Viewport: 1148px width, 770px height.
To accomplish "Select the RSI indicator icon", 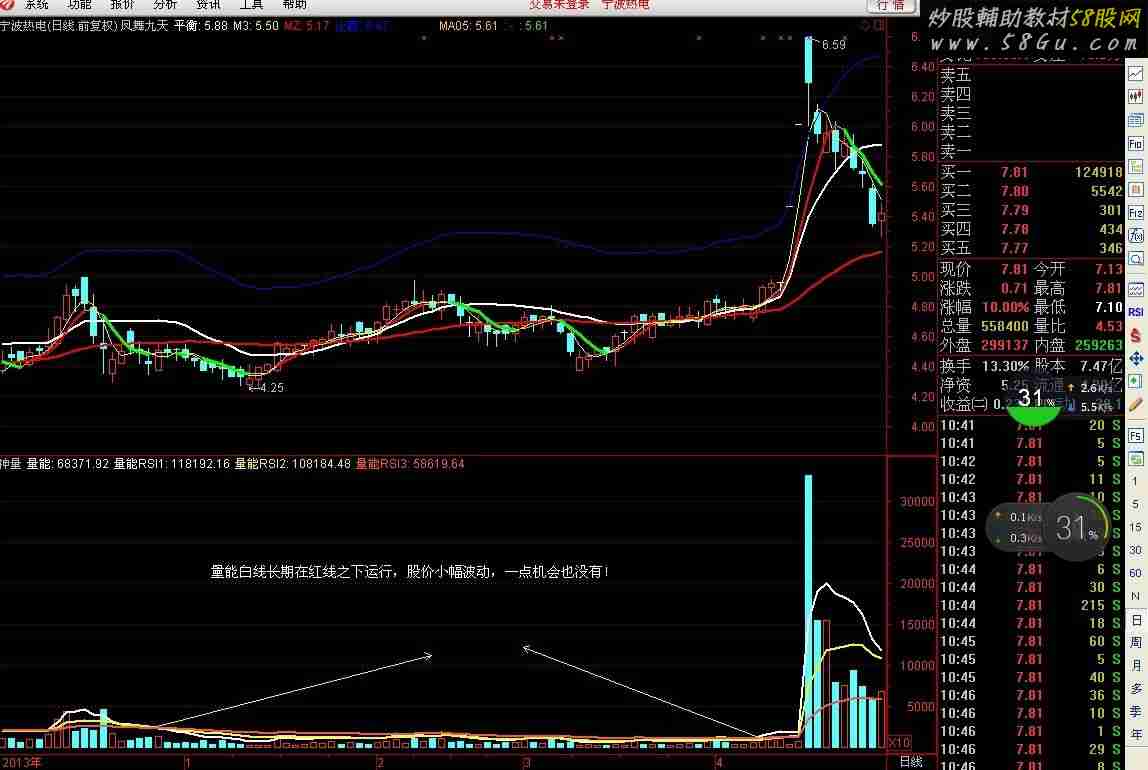I will point(1136,312).
